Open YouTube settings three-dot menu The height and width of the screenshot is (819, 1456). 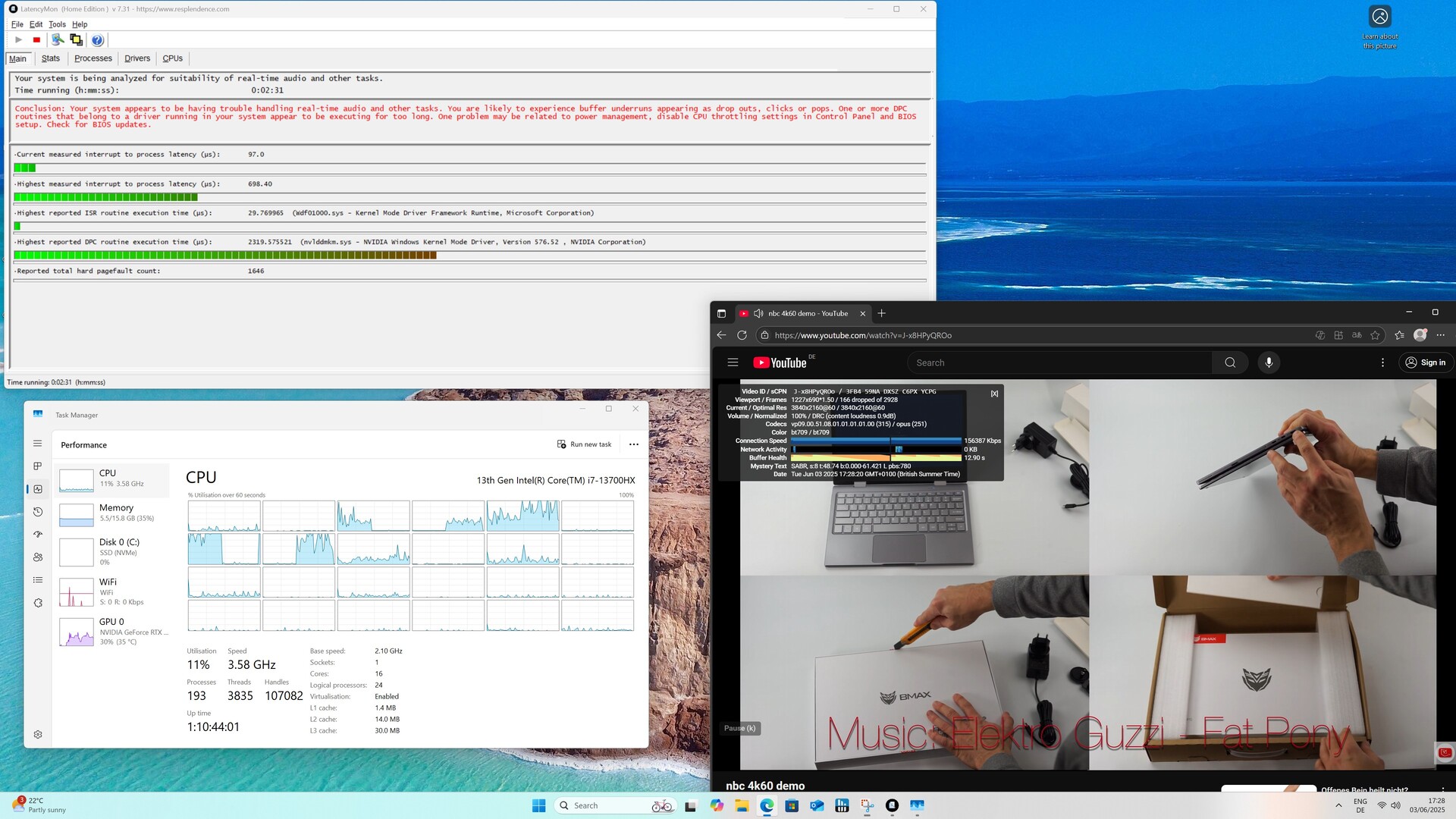point(1382,362)
